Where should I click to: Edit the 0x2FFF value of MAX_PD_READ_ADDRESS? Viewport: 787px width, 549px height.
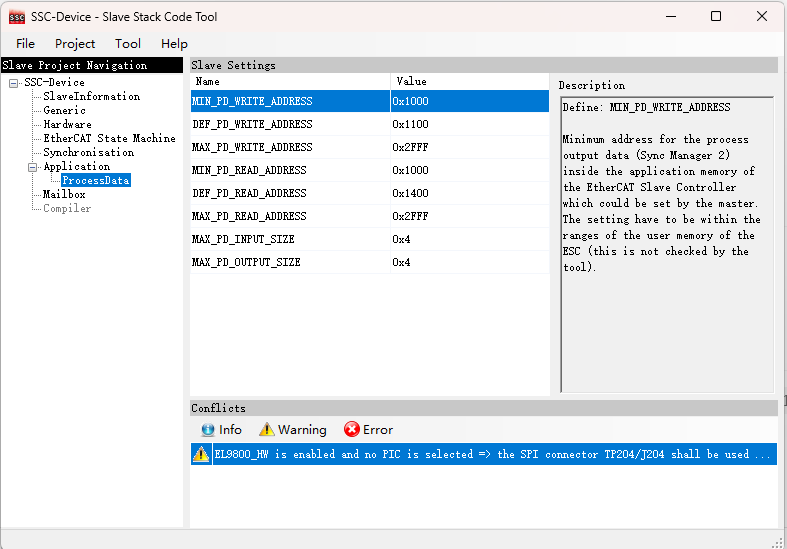(470, 217)
